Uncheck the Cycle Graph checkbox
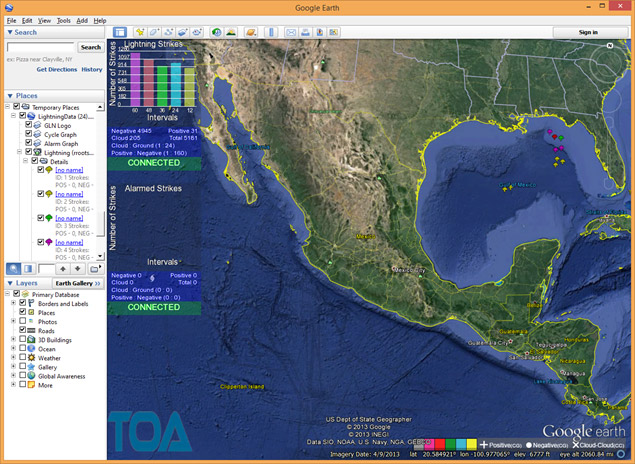The height and width of the screenshot is (464, 635). click(28, 133)
